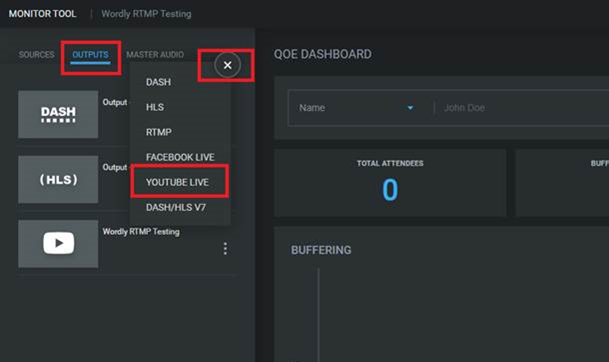Click the QOE Dashboard heading
The image size is (609, 362).
[323, 54]
